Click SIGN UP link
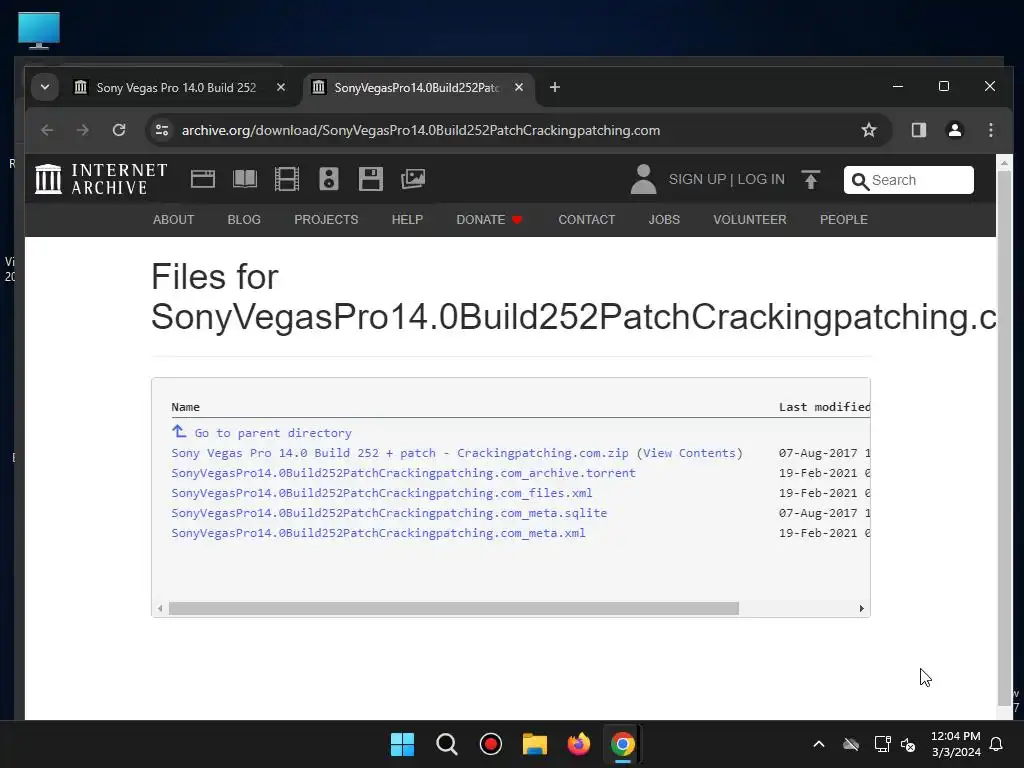This screenshot has height=768, width=1024. pos(697,180)
